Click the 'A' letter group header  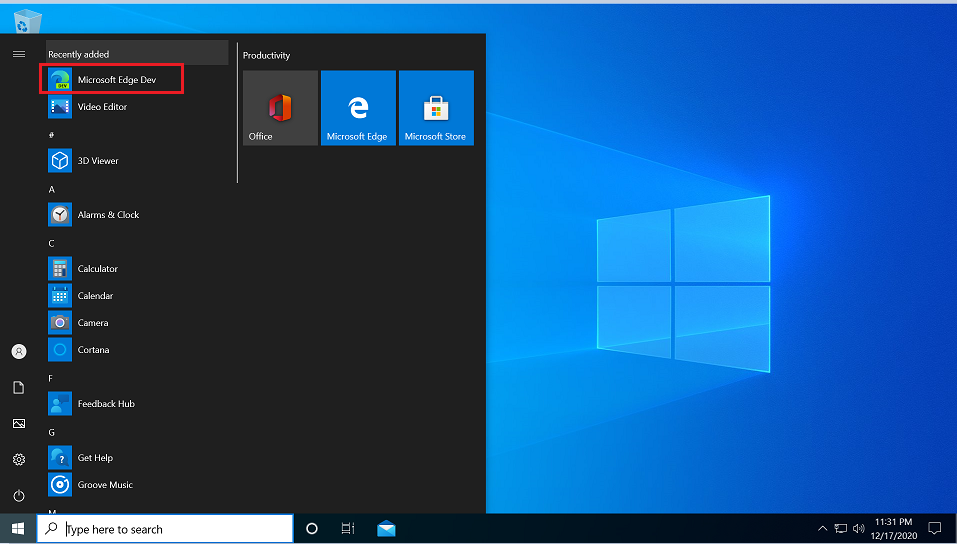(x=52, y=190)
